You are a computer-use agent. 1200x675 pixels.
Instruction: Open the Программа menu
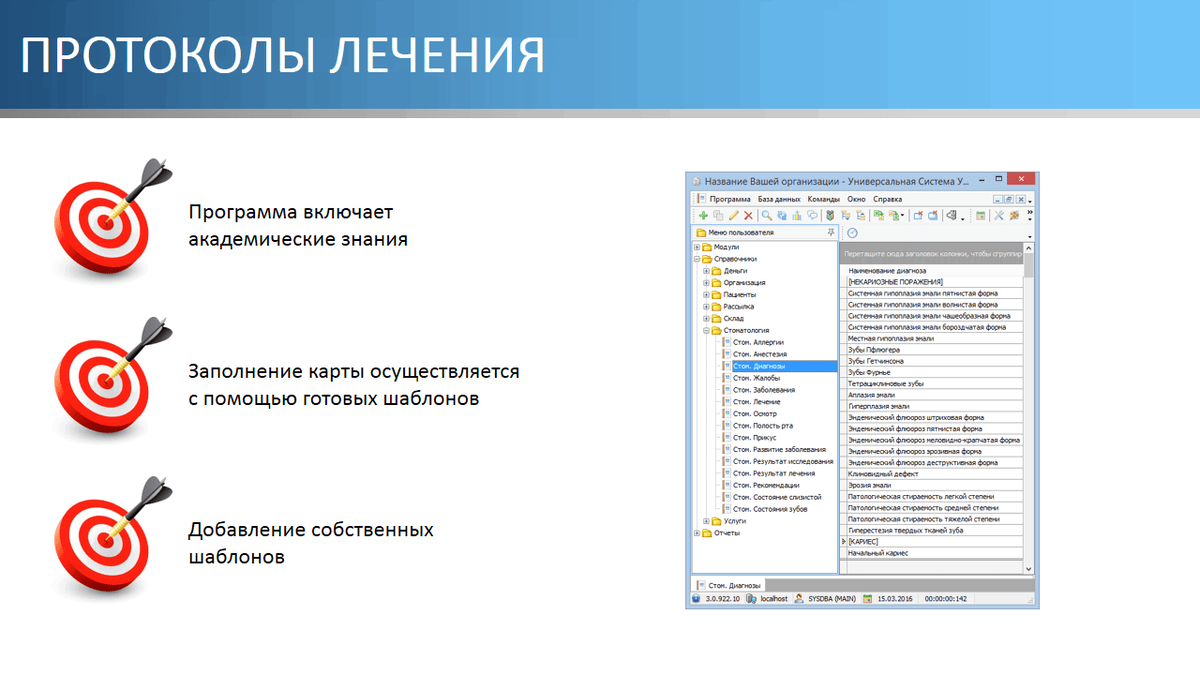coord(730,199)
